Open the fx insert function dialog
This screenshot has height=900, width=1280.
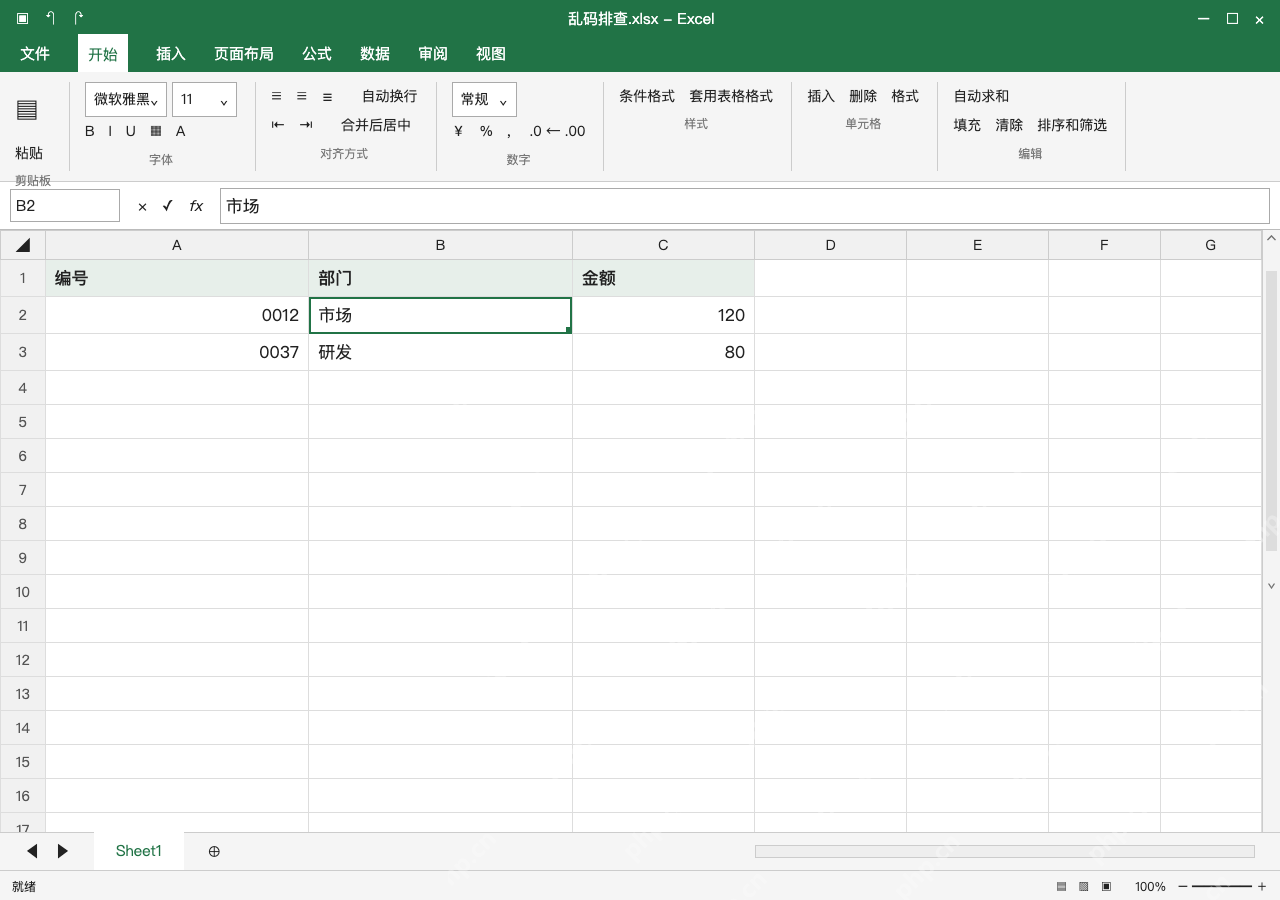coord(196,206)
